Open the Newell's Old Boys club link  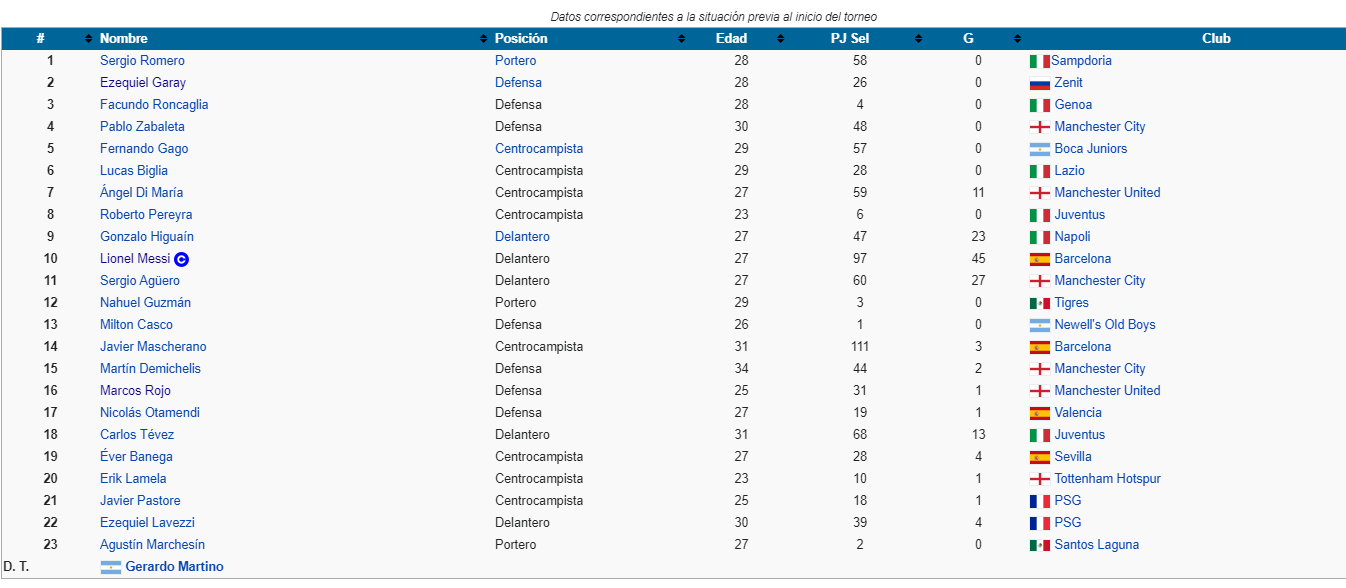coord(1105,325)
